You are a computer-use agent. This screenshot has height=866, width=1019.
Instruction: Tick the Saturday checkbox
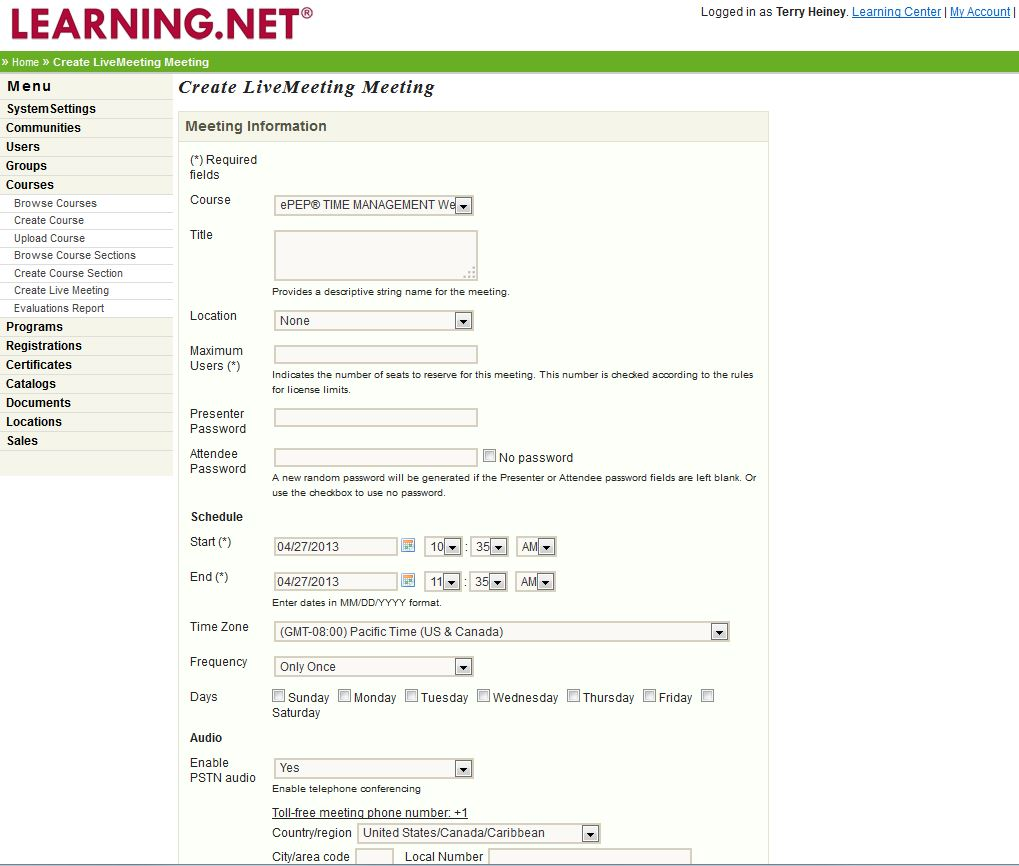[x=708, y=696]
